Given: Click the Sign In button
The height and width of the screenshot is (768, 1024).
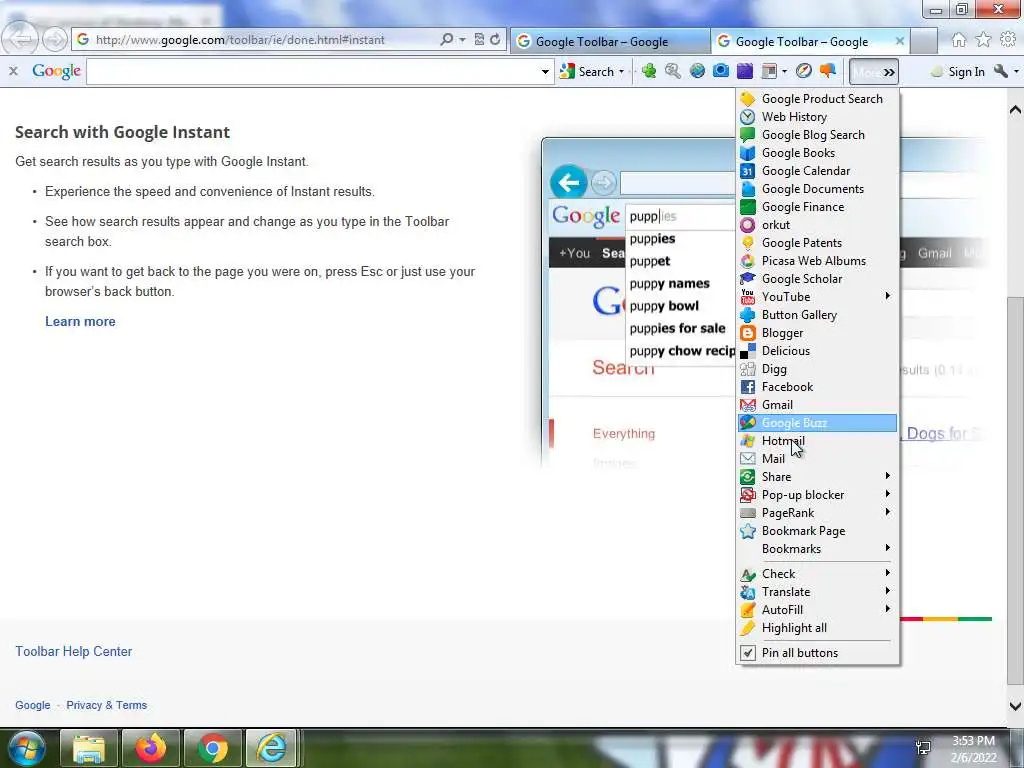Looking at the screenshot, I should pyautogui.click(x=959, y=72).
